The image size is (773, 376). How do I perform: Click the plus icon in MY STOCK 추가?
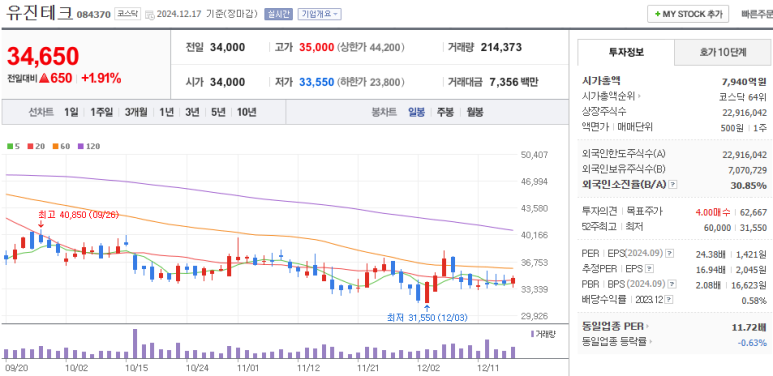[x=657, y=14]
